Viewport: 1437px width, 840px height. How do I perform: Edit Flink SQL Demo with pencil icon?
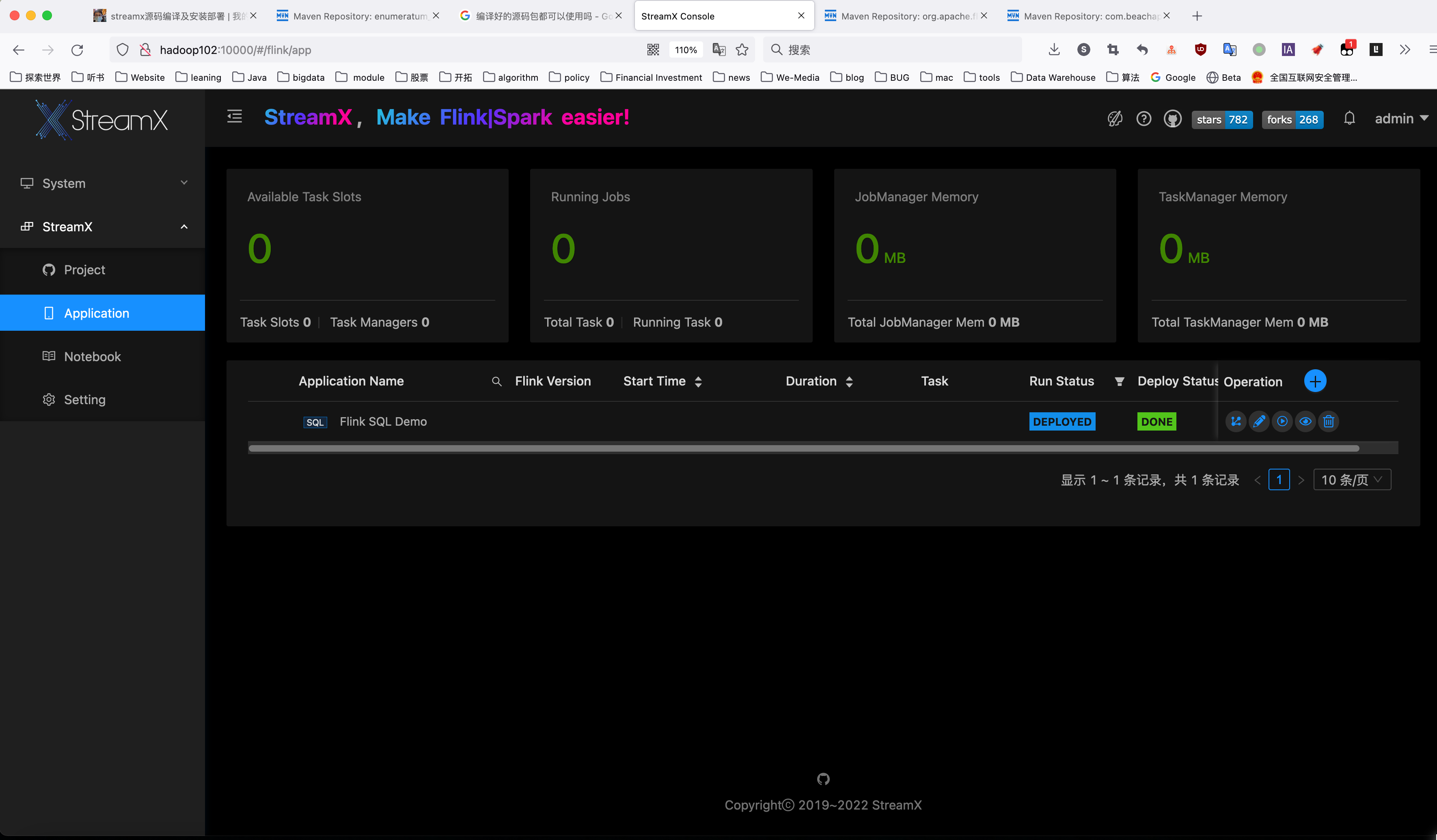pyautogui.click(x=1259, y=422)
